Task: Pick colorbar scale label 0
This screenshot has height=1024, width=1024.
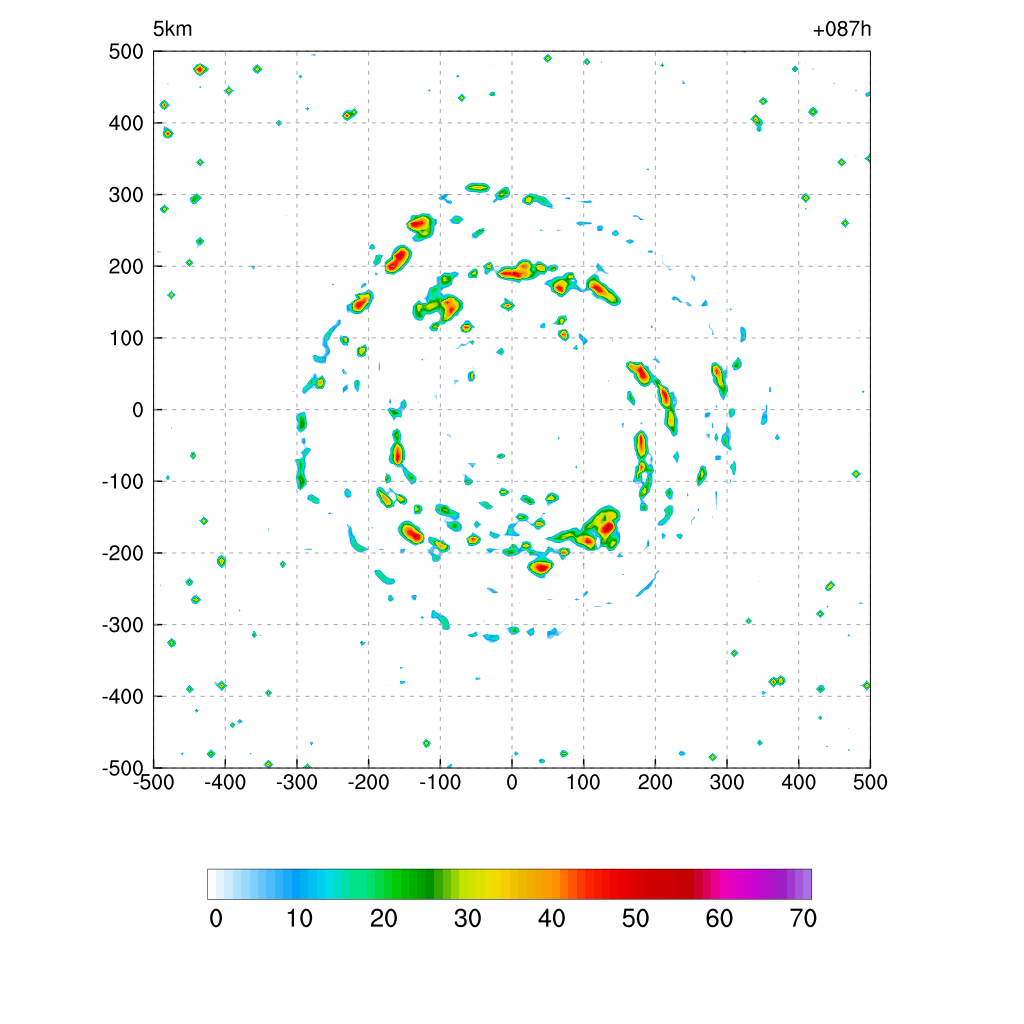Action: (216, 919)
